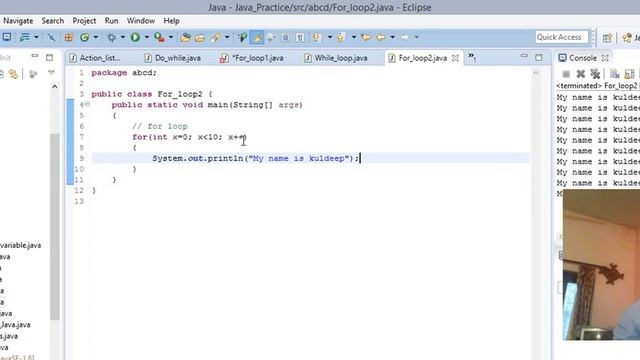Image resolution: width=640 pixels, height=360 pixels.
Task: Click the outline list toolbar icon
Action: click(x=25, y=37)
